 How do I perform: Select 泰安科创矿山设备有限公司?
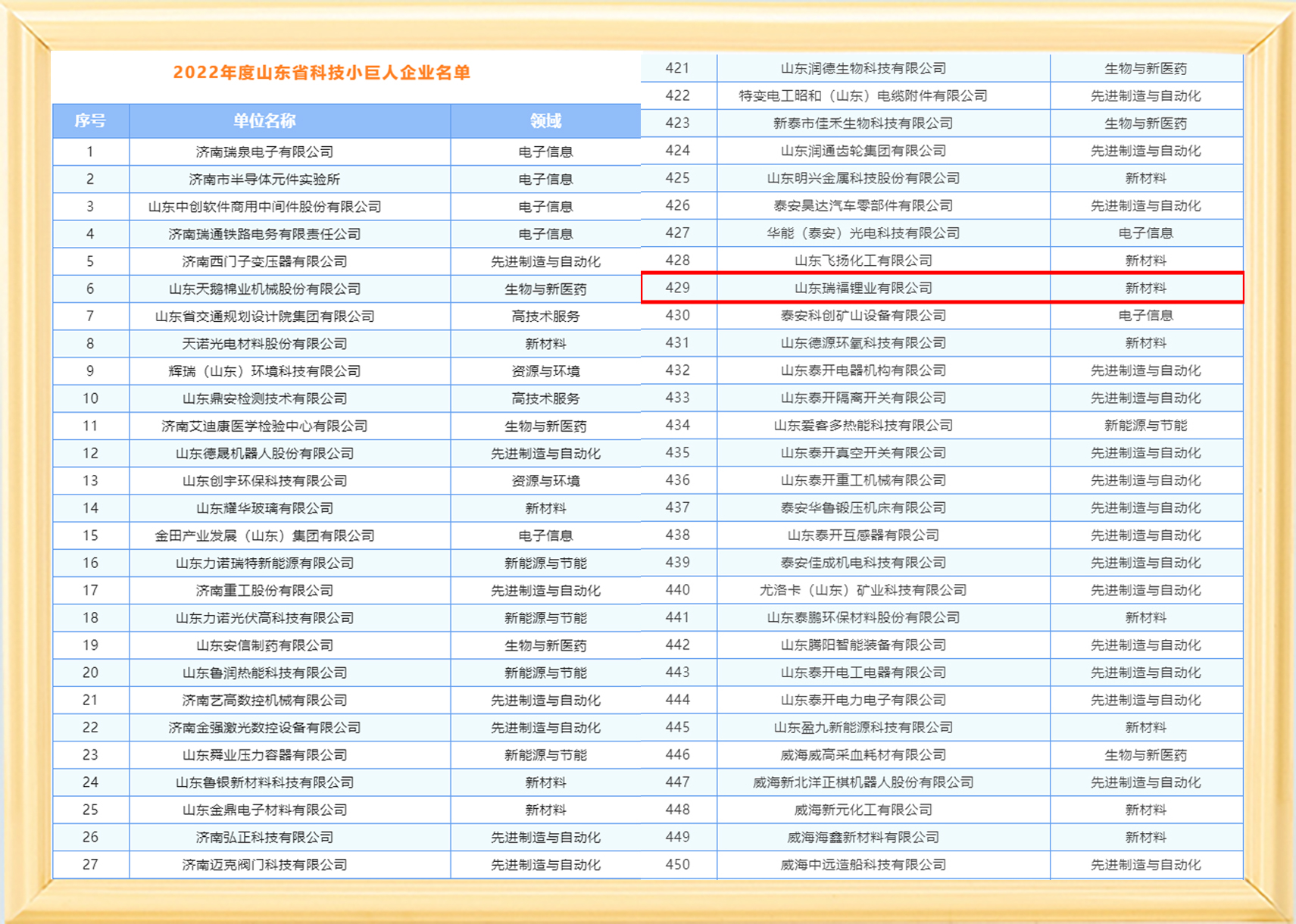tap(863, 315)
